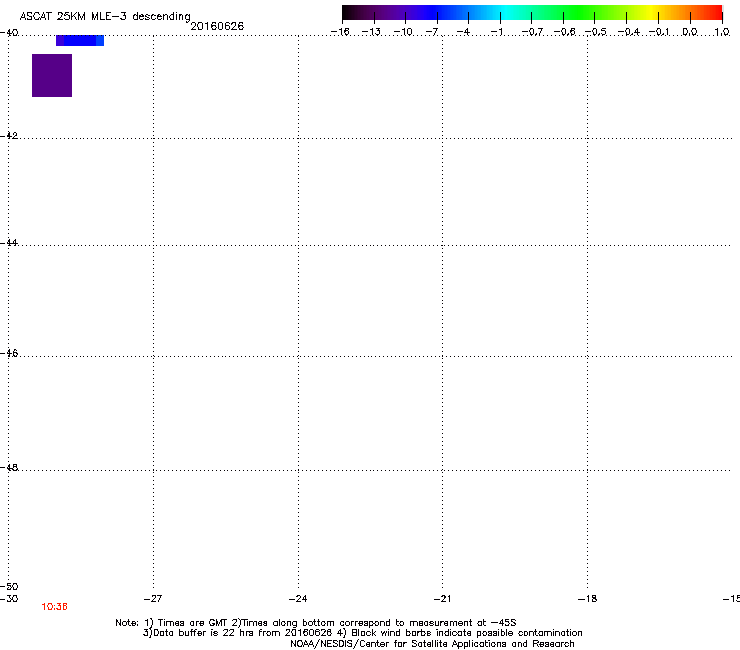The width and height of the screenshot is (740, 650).
Task: Select the large purple data square
Action: 52,76
